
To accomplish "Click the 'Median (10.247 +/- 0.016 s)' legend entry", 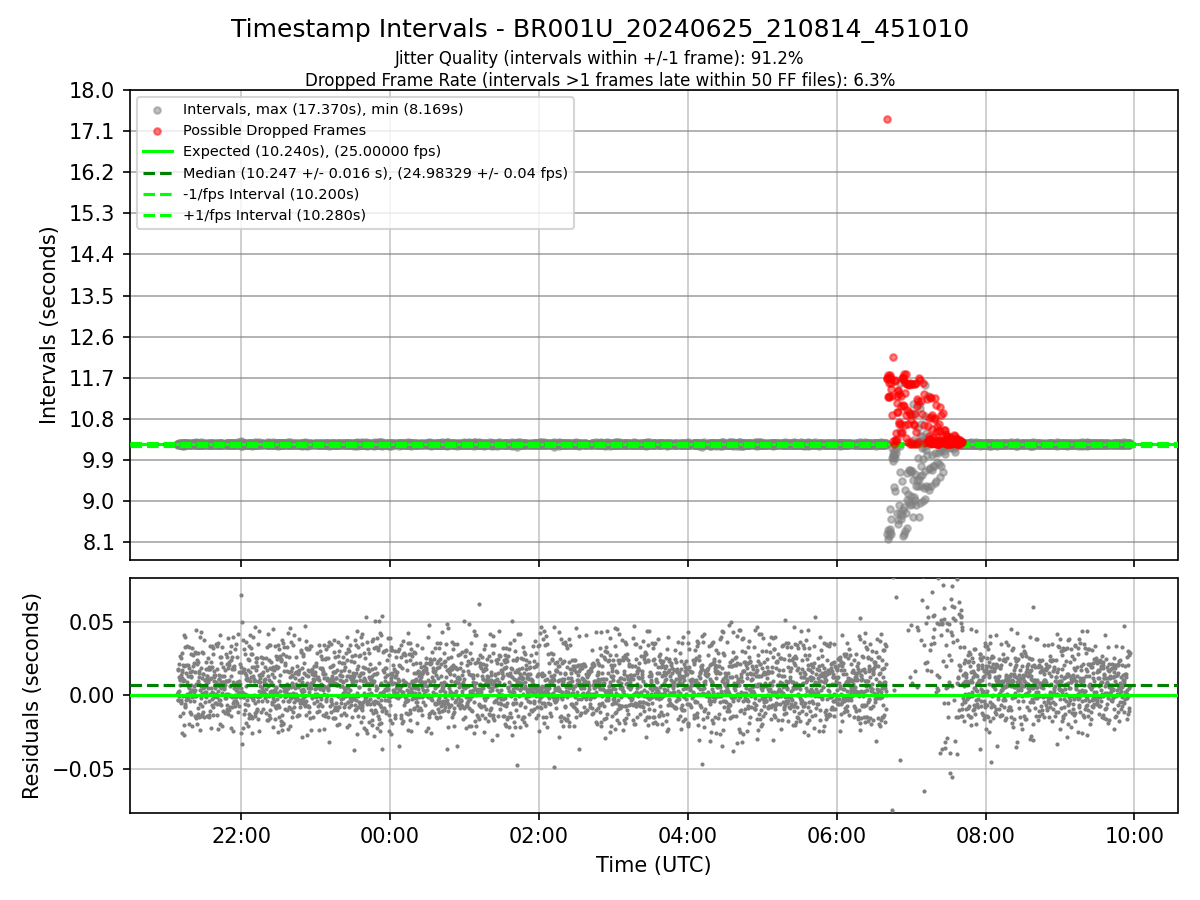I will (x=375, y=173).
